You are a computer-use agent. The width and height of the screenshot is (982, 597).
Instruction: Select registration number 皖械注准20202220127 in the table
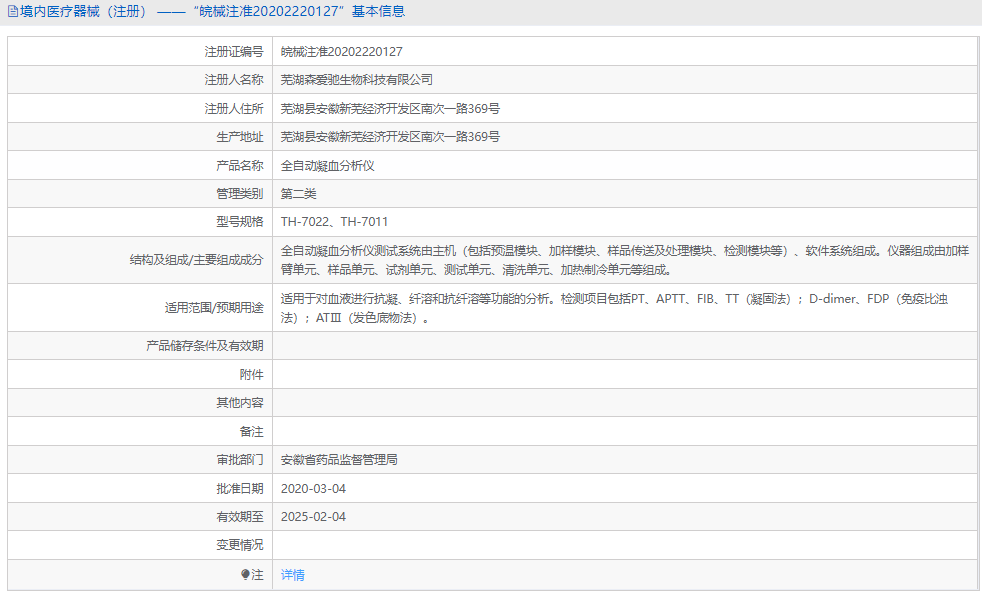(341, 52)
